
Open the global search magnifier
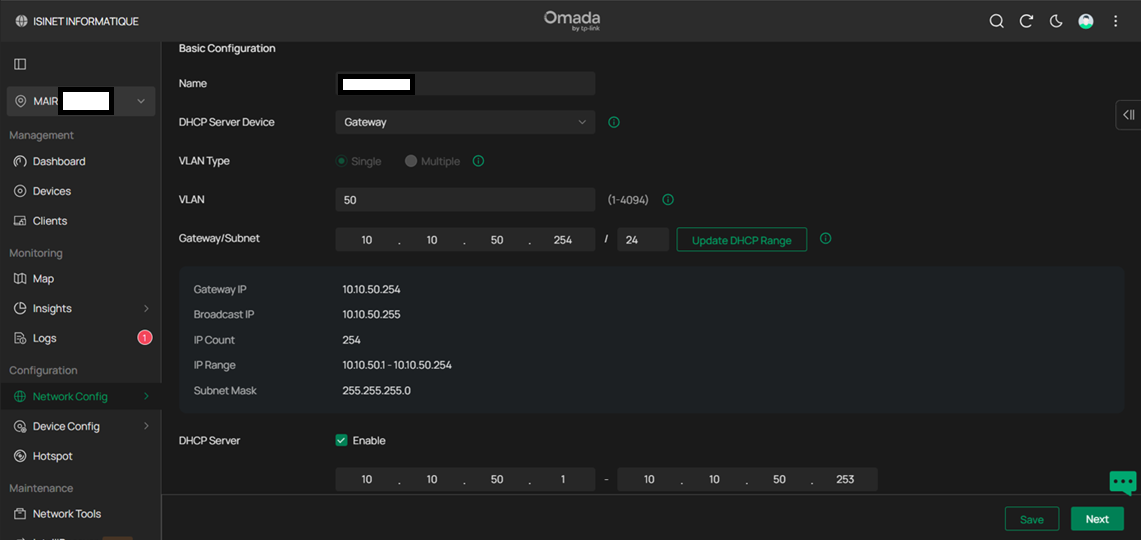coord(996,21)
